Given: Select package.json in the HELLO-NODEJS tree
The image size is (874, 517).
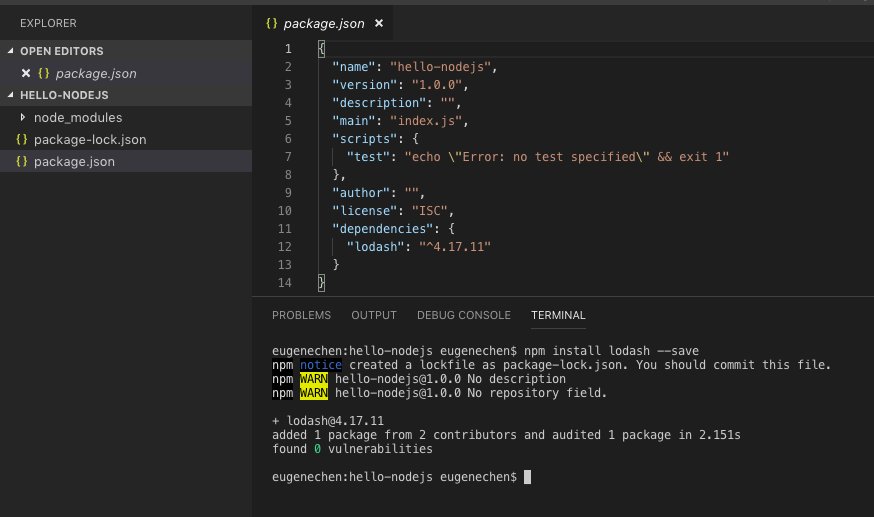Looking at the screenshot, I should (74, 162).
